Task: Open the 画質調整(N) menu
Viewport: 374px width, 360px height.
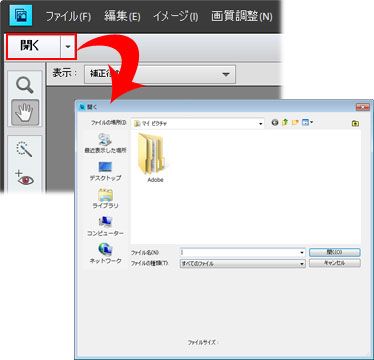Action: pos(242,16)
